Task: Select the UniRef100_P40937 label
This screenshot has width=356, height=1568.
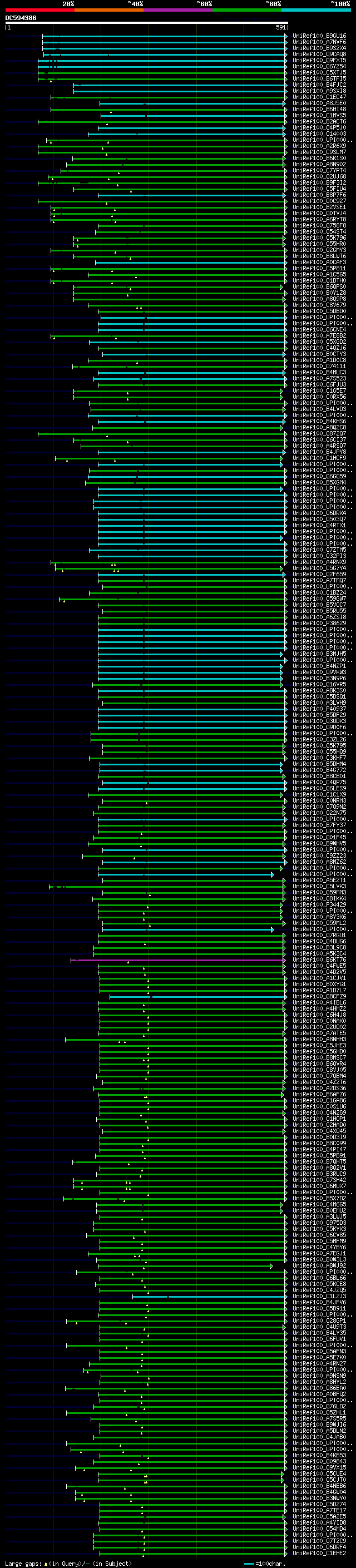Action: click(319, 709)
